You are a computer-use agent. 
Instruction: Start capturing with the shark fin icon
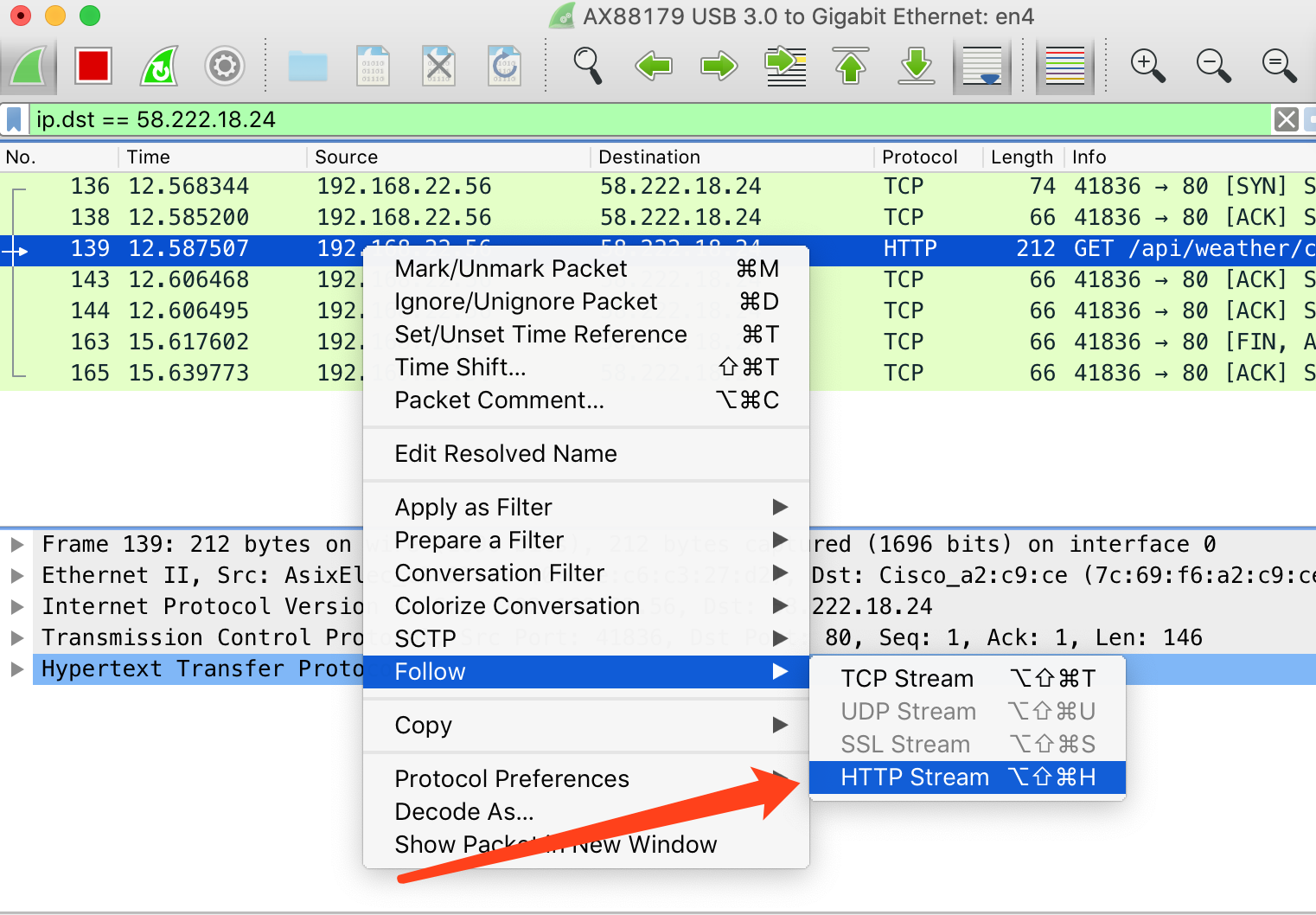point(29,66)
